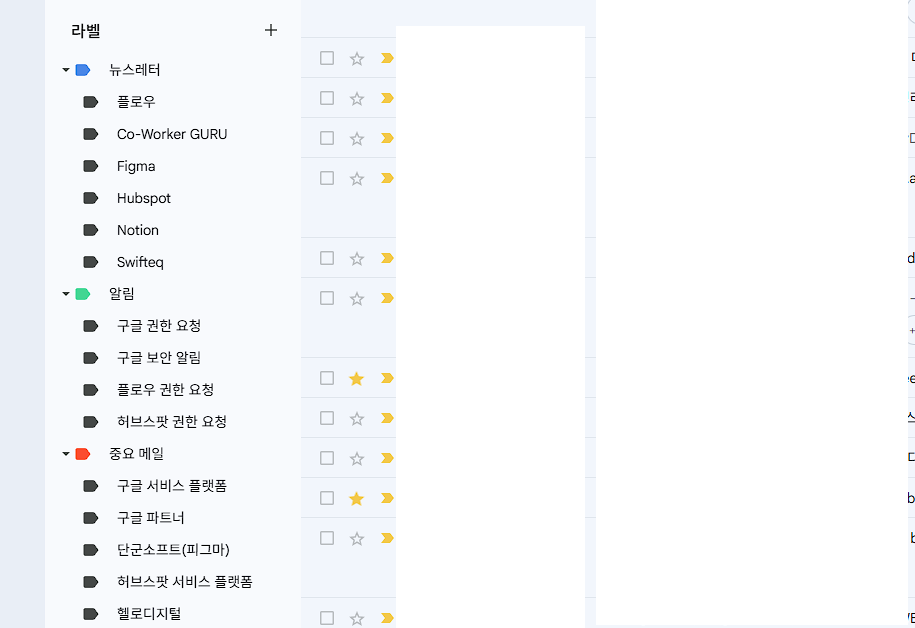Collapse the 알림 label group arrow
The height and width of the screenshot is (628, 915).
[66, 294]
